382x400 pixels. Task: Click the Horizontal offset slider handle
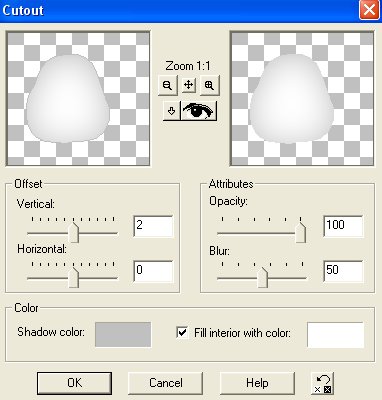coord(73,278)
